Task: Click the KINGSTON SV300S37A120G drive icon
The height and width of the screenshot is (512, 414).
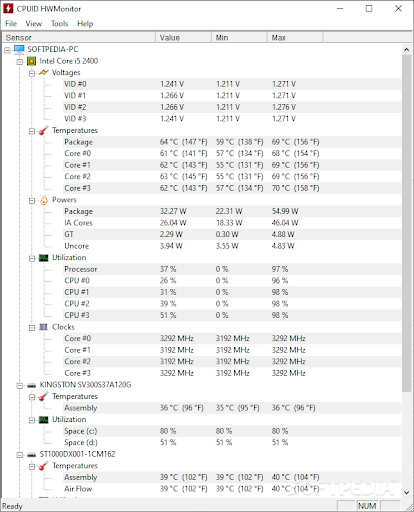Action: coord(31,385)
